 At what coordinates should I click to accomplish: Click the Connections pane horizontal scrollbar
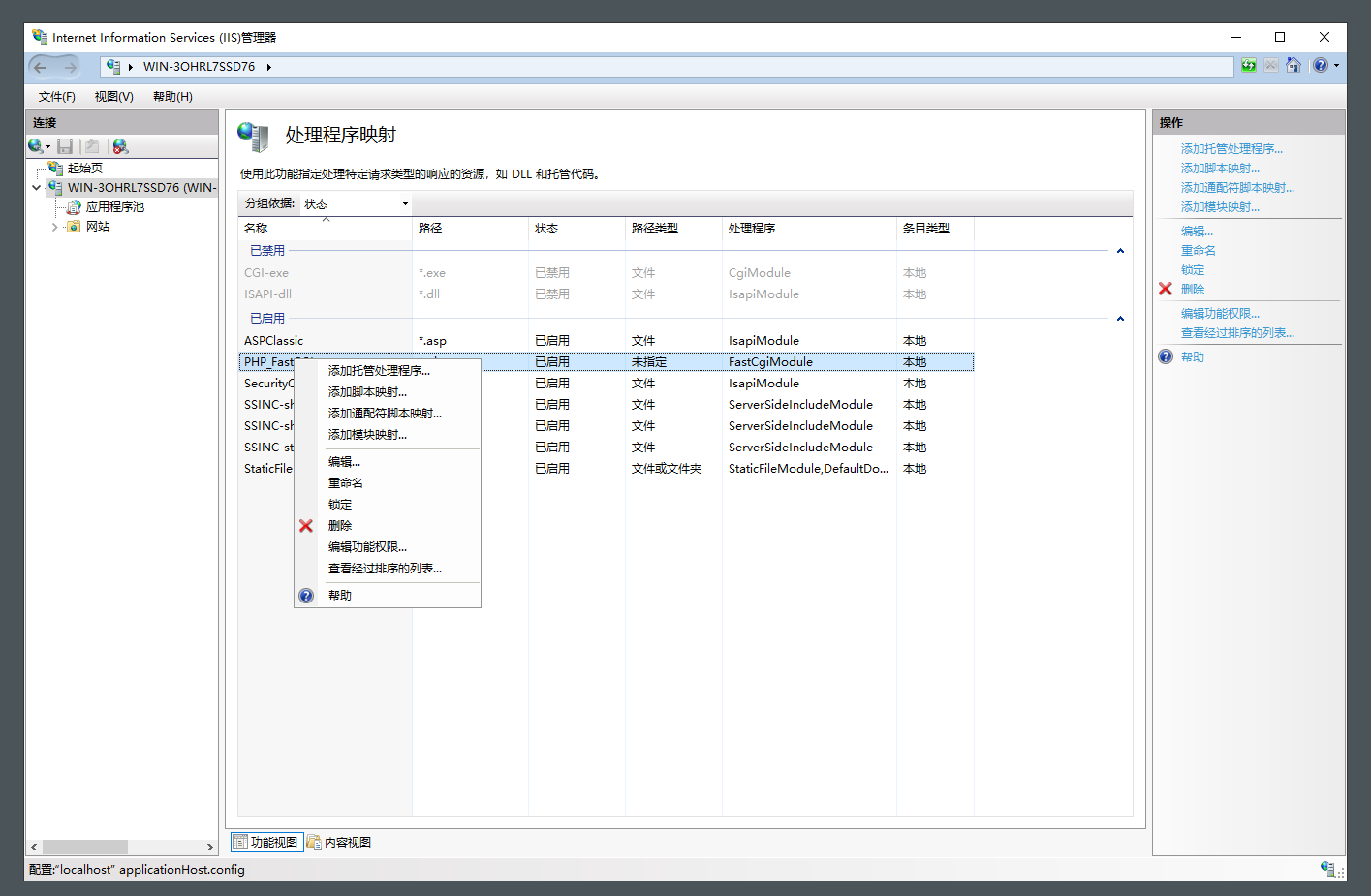(122, 847)
